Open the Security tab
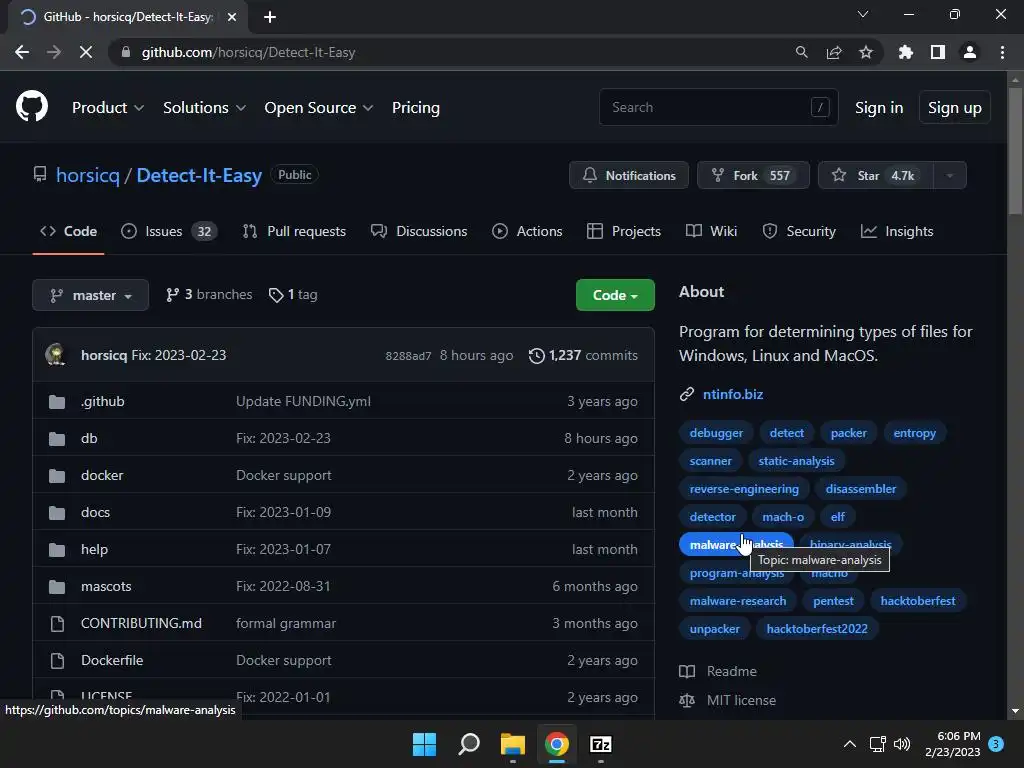Viewport: 1024px width, 768px height. pos(799,231)
